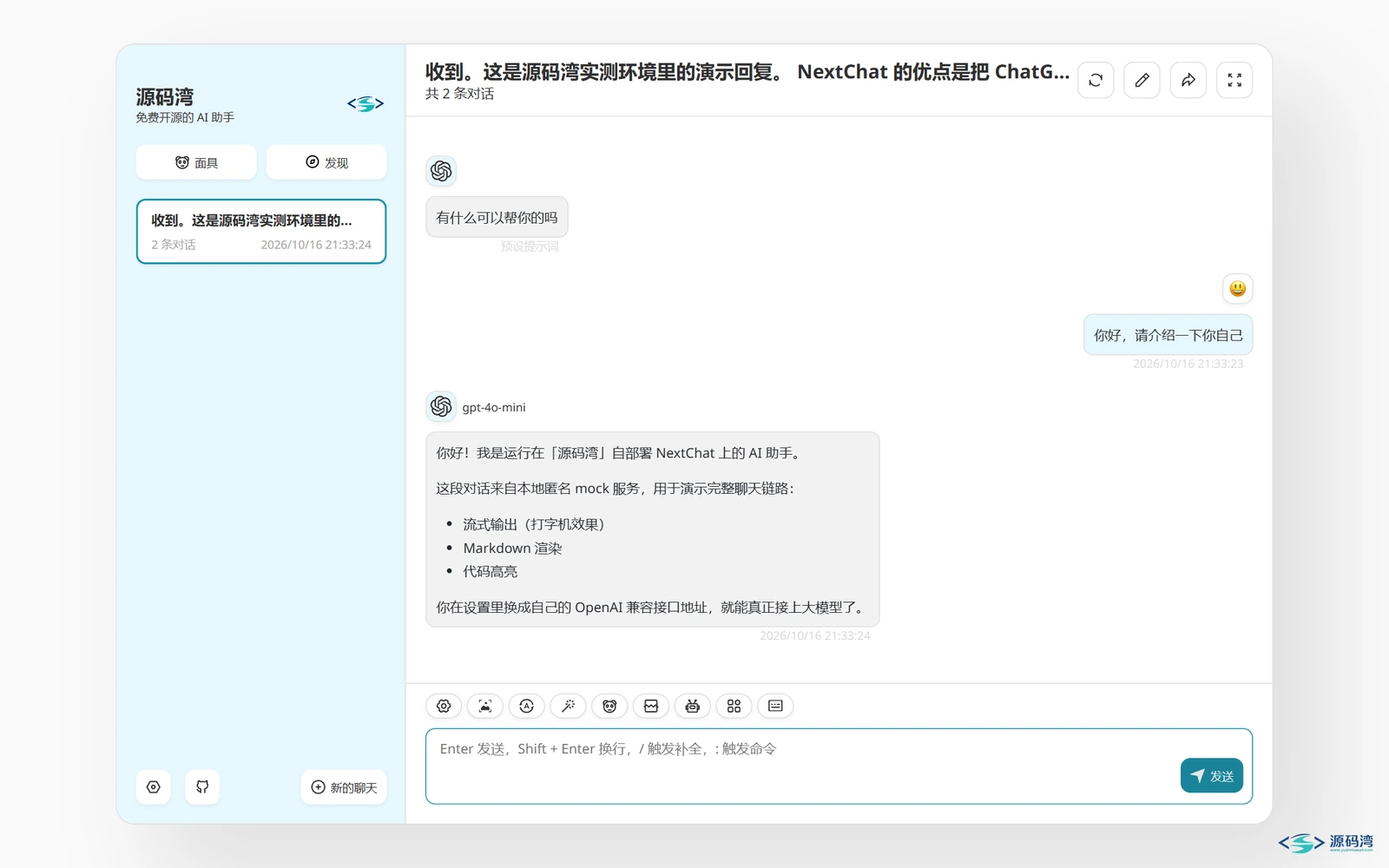Show keyboard shortcuts via the keyboard icon
1389x868 pixels.
(x=775, y=706)
